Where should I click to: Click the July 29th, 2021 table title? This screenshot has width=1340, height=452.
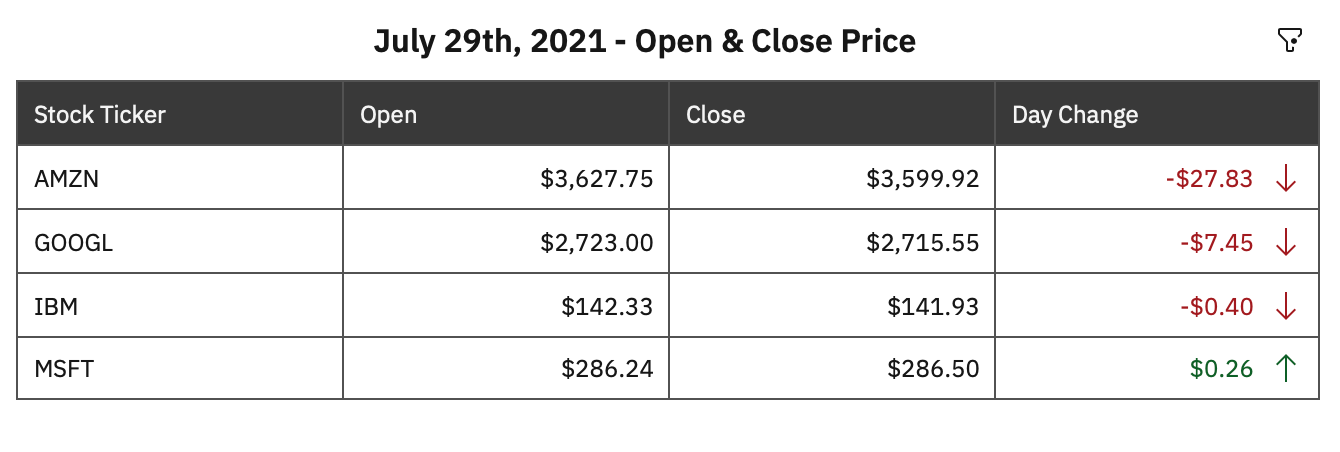tap(644, 41)
